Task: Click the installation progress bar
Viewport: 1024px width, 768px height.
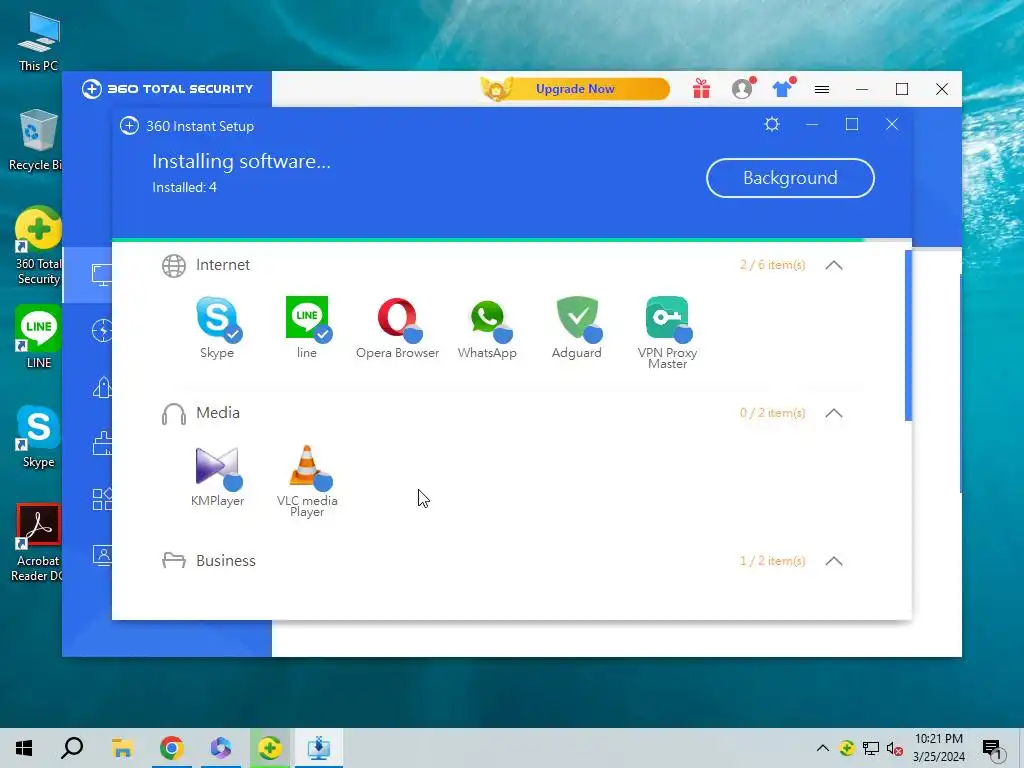Action: 512,240
